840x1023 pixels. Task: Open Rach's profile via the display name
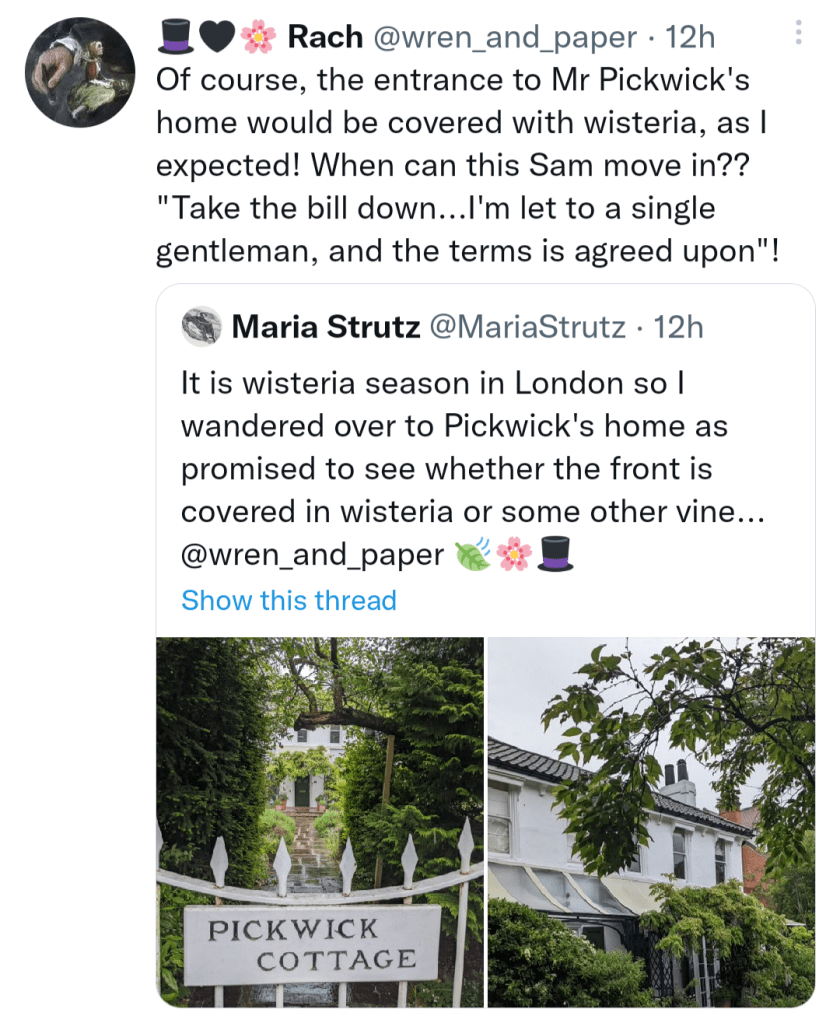click(x=324, y=37)
